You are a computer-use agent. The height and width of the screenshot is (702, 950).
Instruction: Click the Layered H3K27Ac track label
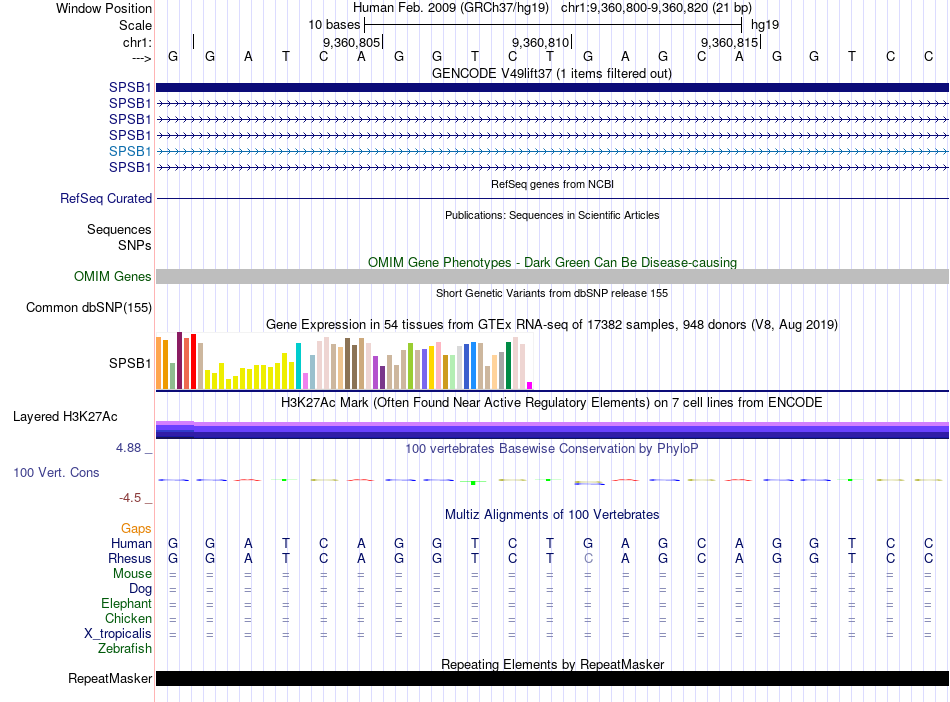(x=65, y=417)
